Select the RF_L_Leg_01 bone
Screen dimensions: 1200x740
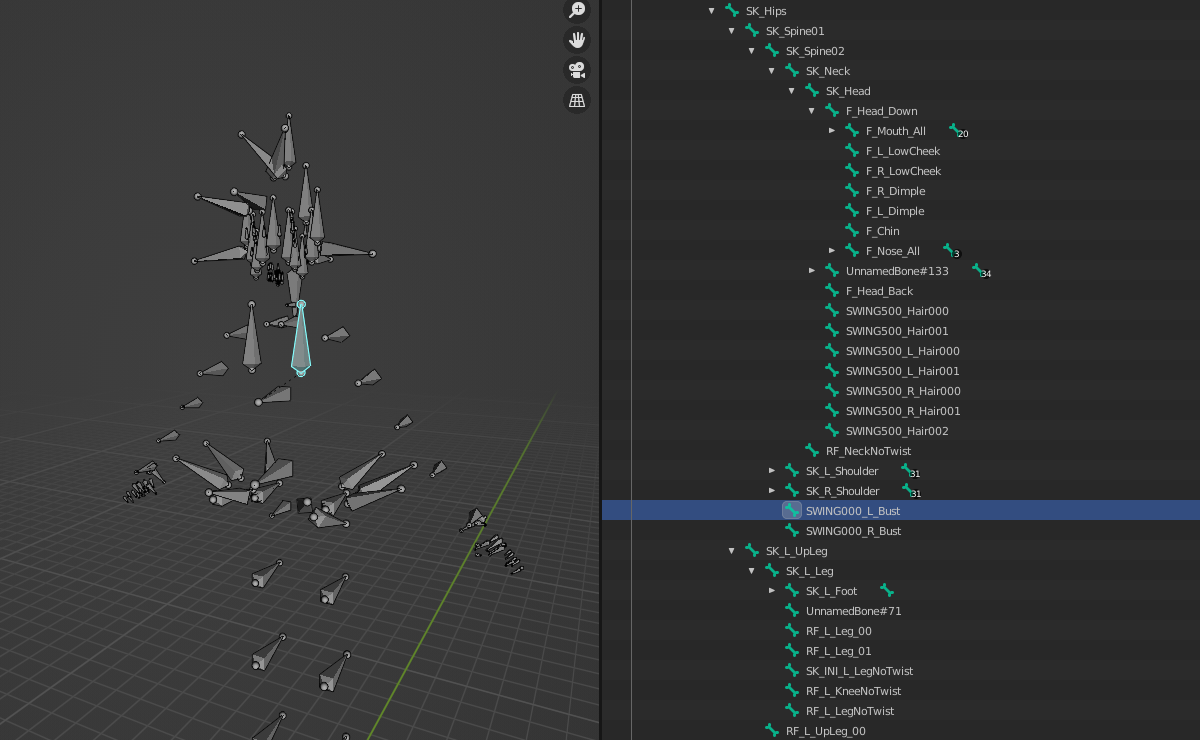[838, 651]
